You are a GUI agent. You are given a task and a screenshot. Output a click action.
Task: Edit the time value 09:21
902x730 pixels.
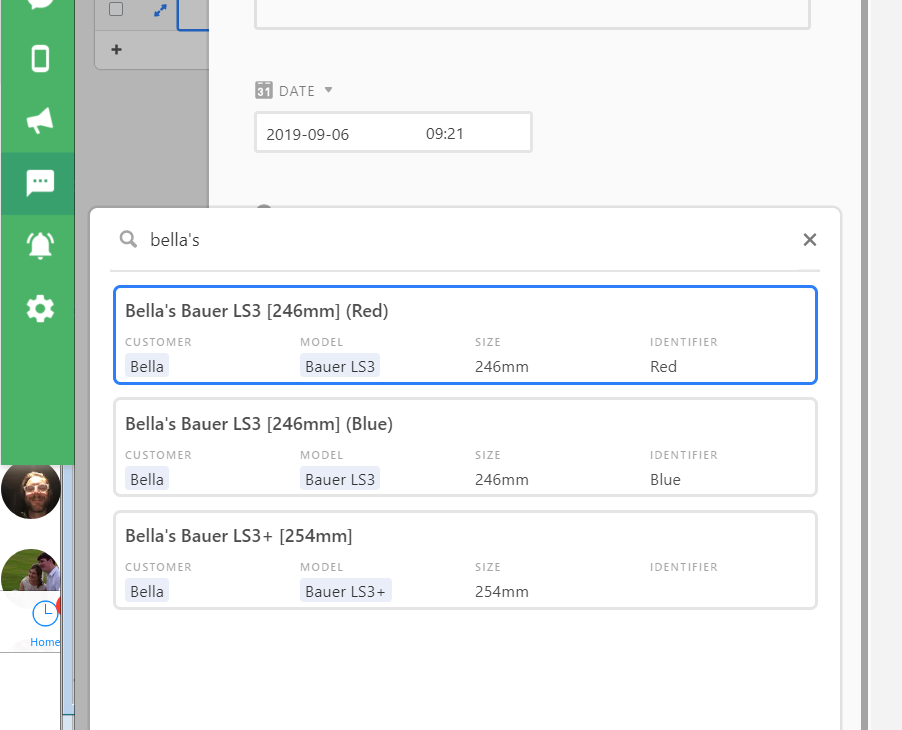pyautogui.click(x=445, y=133)
